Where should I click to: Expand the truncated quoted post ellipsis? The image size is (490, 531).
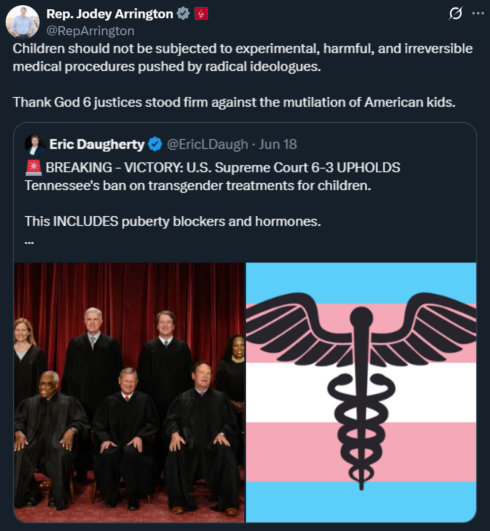[29, 242]
